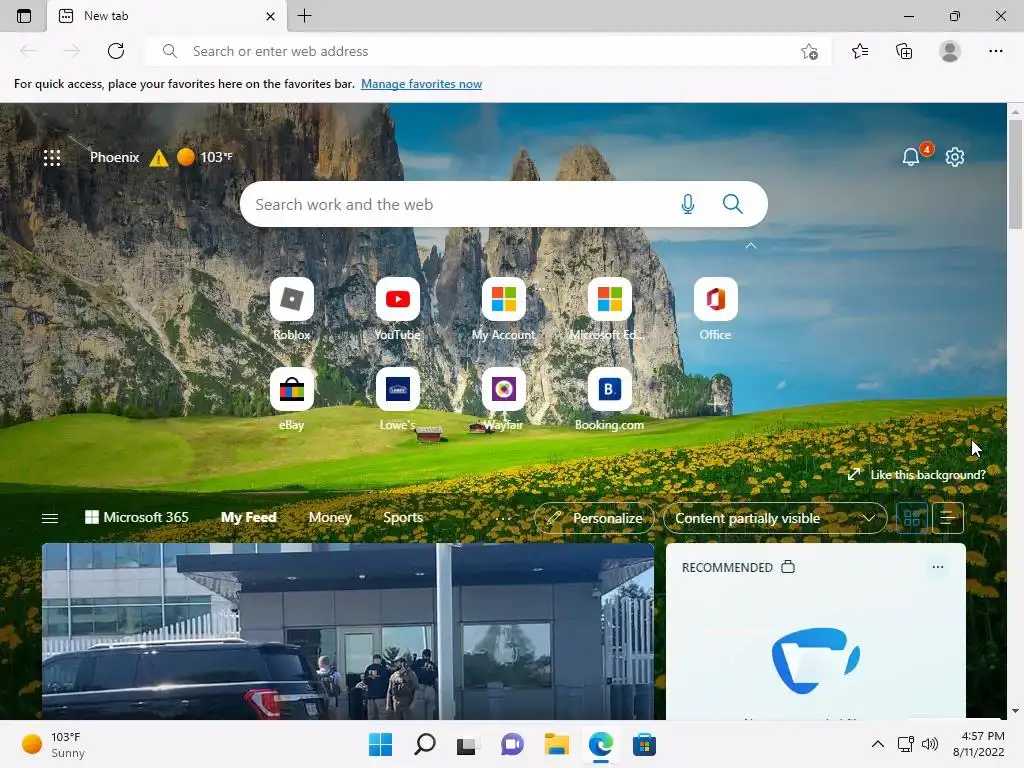Screen dimensions: 1024x768
Task: Open the Wayfair quick link
Action: pos(504,399)
